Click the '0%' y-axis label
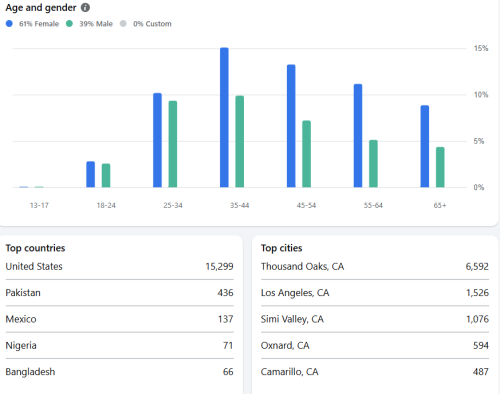 click(479, 187)
